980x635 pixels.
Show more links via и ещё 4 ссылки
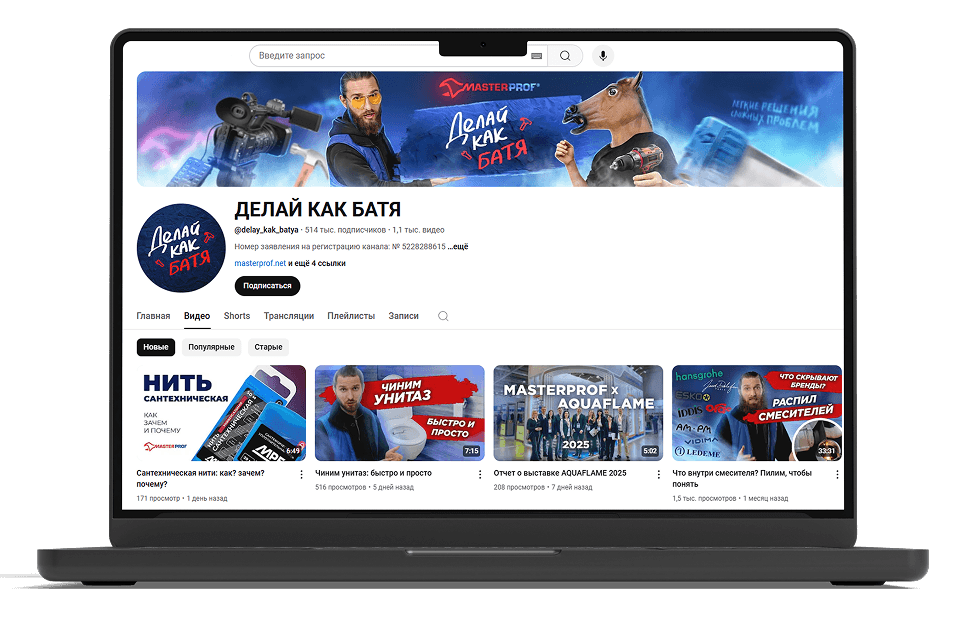click(x=317, y=263)
